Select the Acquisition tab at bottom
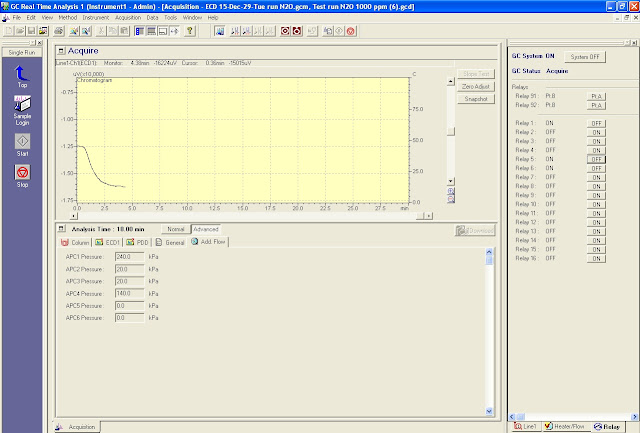The height and width of the screenshot is (433, 640). (x=76, y=427)
